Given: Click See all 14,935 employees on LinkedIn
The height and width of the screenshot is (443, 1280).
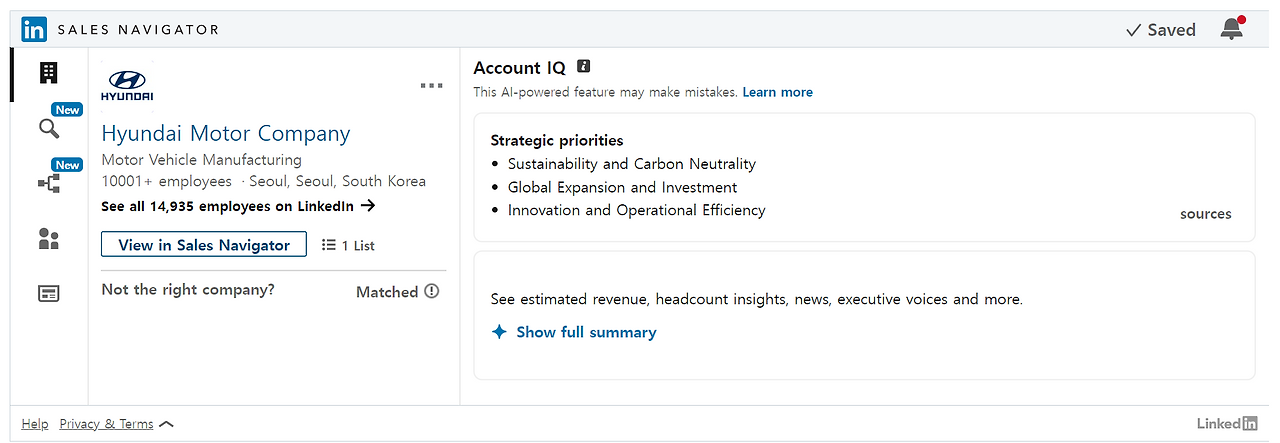Looking at the screenshot, I should (x=238, y=206).
